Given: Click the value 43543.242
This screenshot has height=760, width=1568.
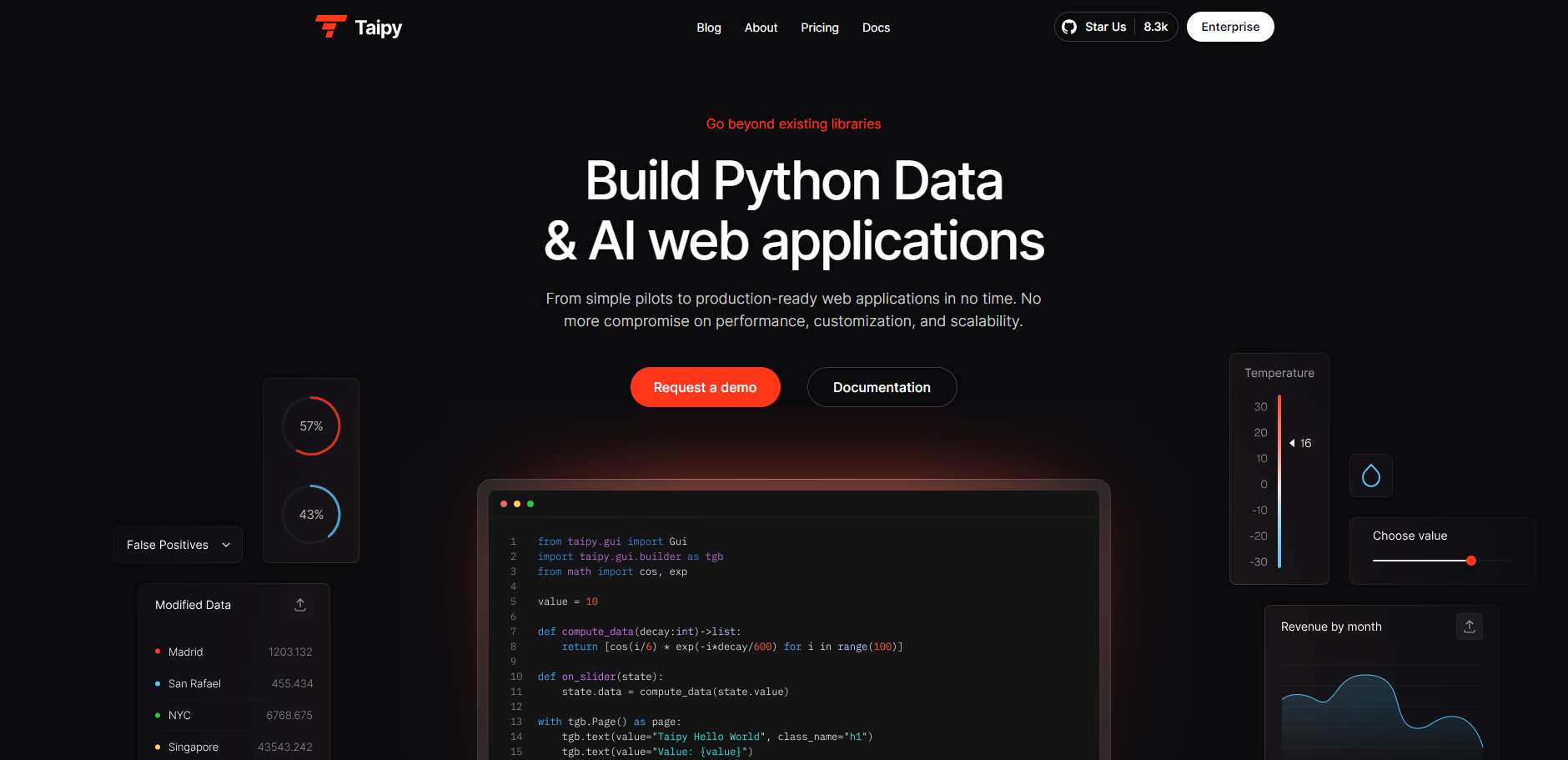Looking at the screenshot, I should (x=285, y=747).
